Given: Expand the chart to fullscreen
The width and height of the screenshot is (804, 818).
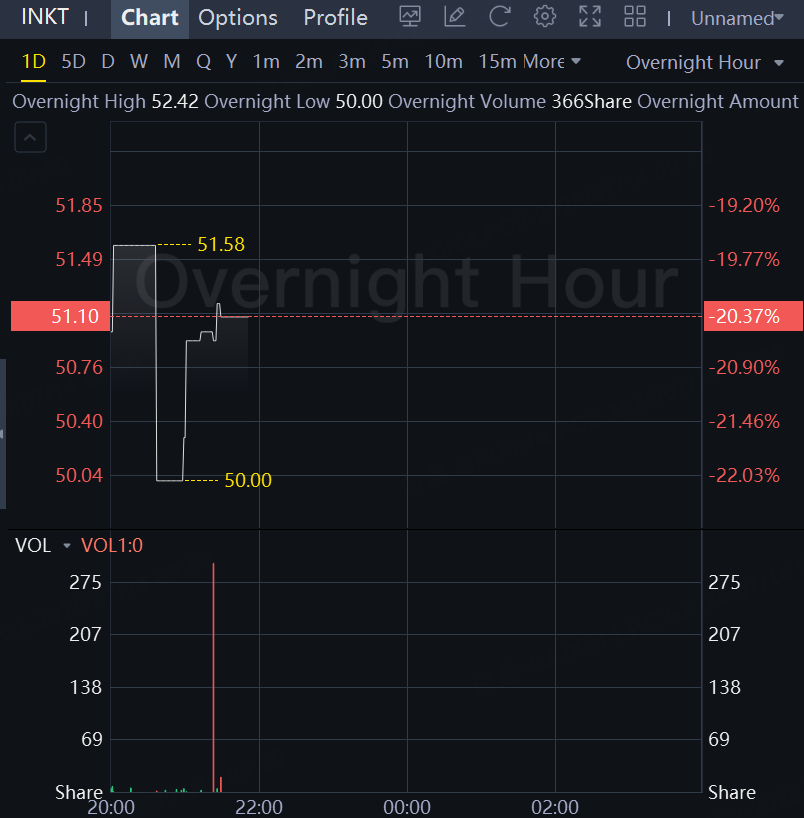Looking at the screenshot, I should (590, 17).
